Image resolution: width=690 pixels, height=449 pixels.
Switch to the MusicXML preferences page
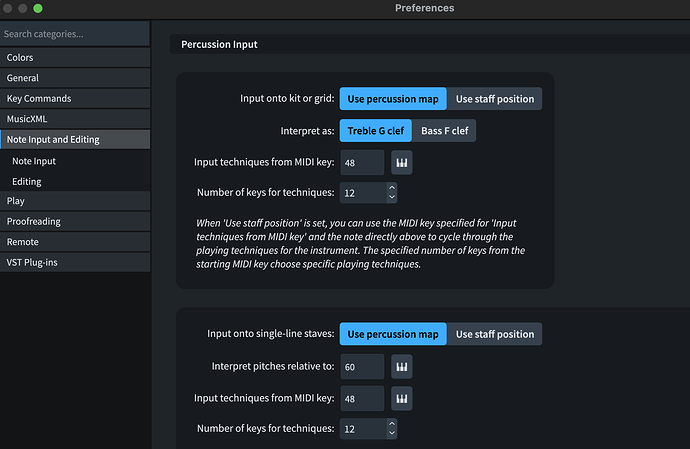pyautogui.click(x=28, y=119)
